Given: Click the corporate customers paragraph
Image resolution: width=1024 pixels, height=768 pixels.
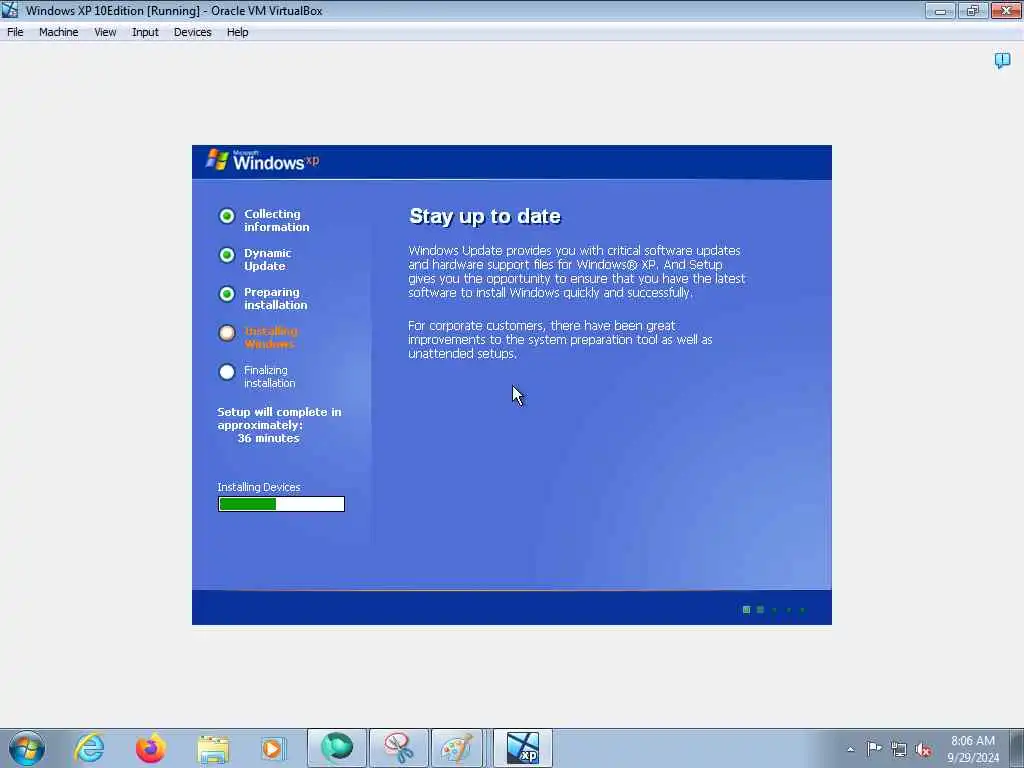Looking at the screenshot, I should click(560, 340).
